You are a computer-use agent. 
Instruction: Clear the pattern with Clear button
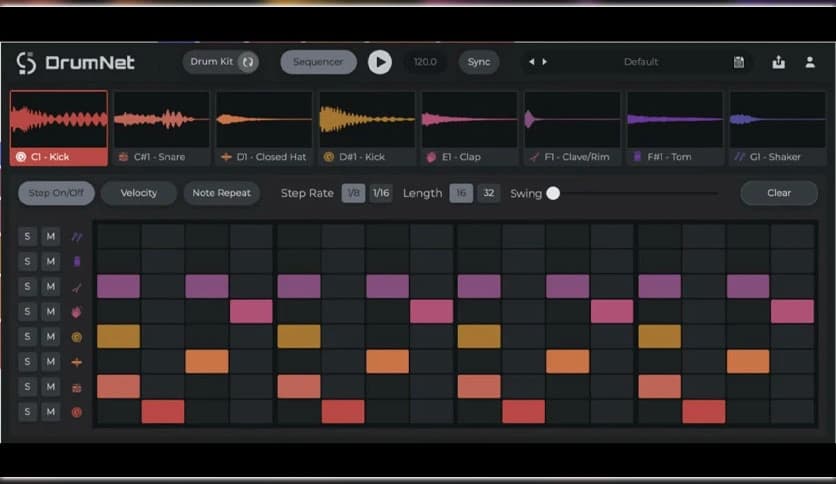click(x=779, y=193)
